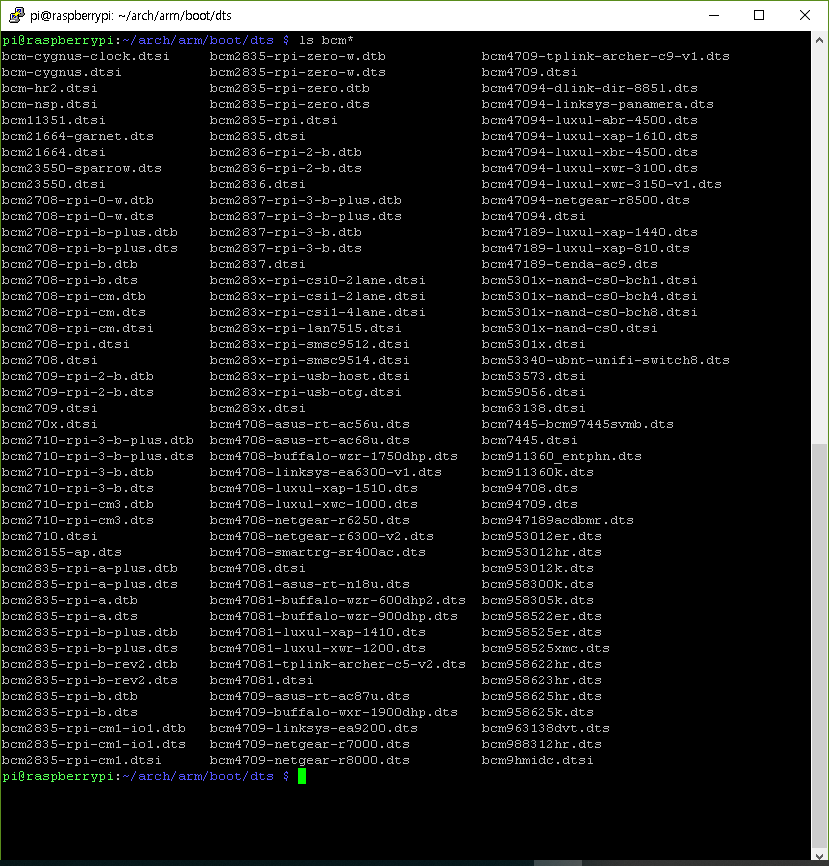Click file bcm47094-netgear-r8500.dts
Screen dimensions: 829x866
[x=586, y=200]
